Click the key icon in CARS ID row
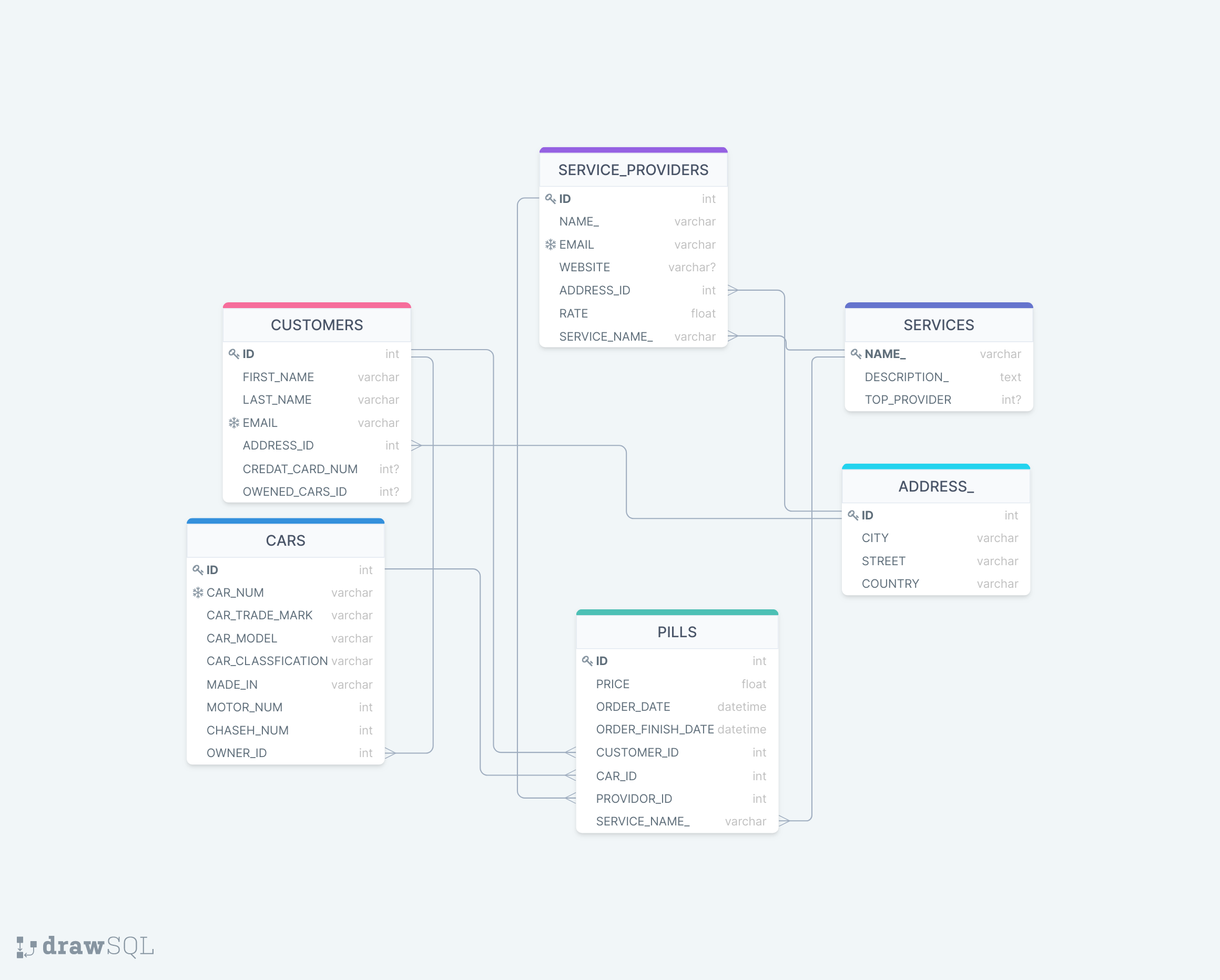1220x980 pixels. (198, 570)
